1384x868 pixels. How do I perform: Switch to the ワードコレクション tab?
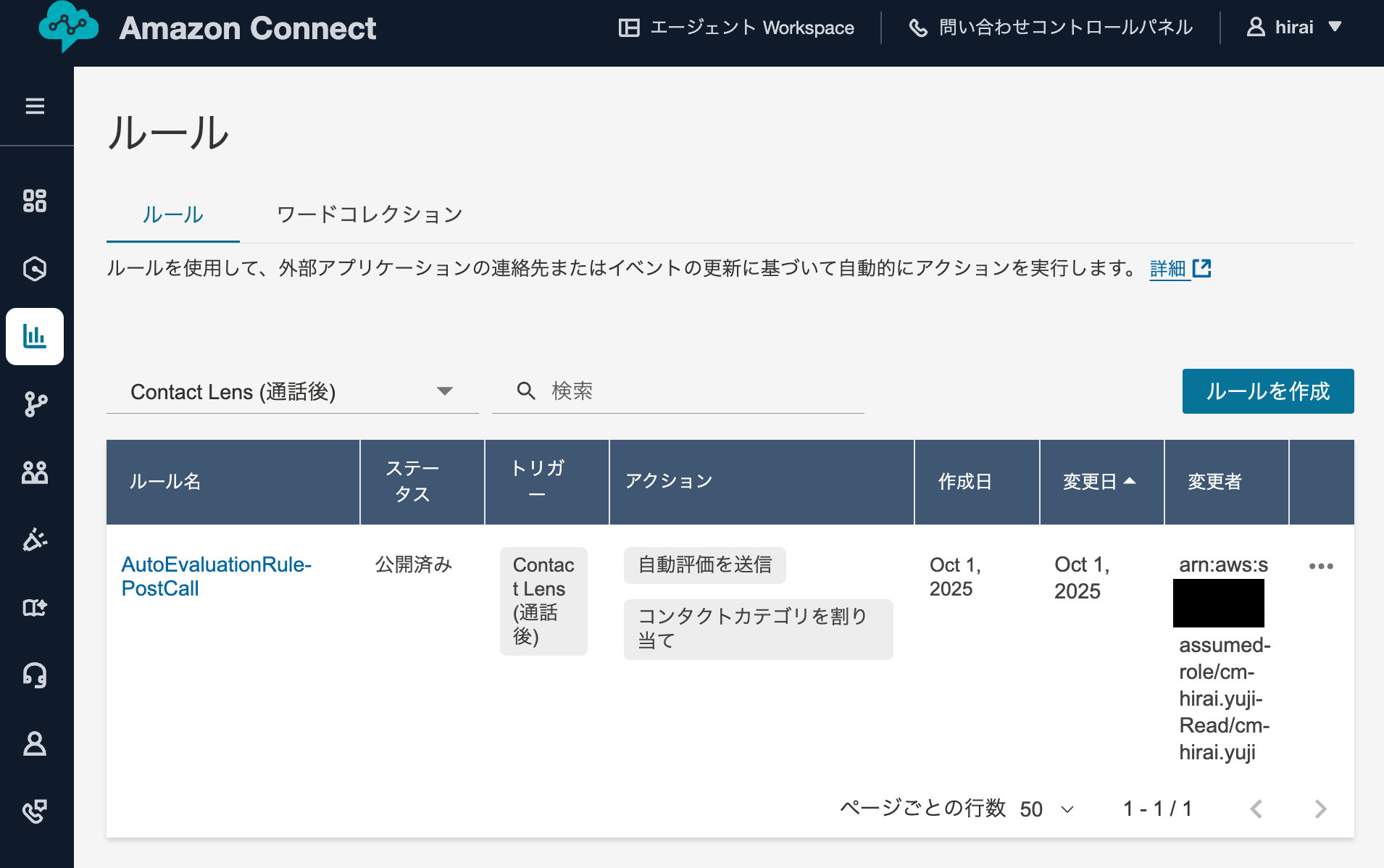[370, 214]
